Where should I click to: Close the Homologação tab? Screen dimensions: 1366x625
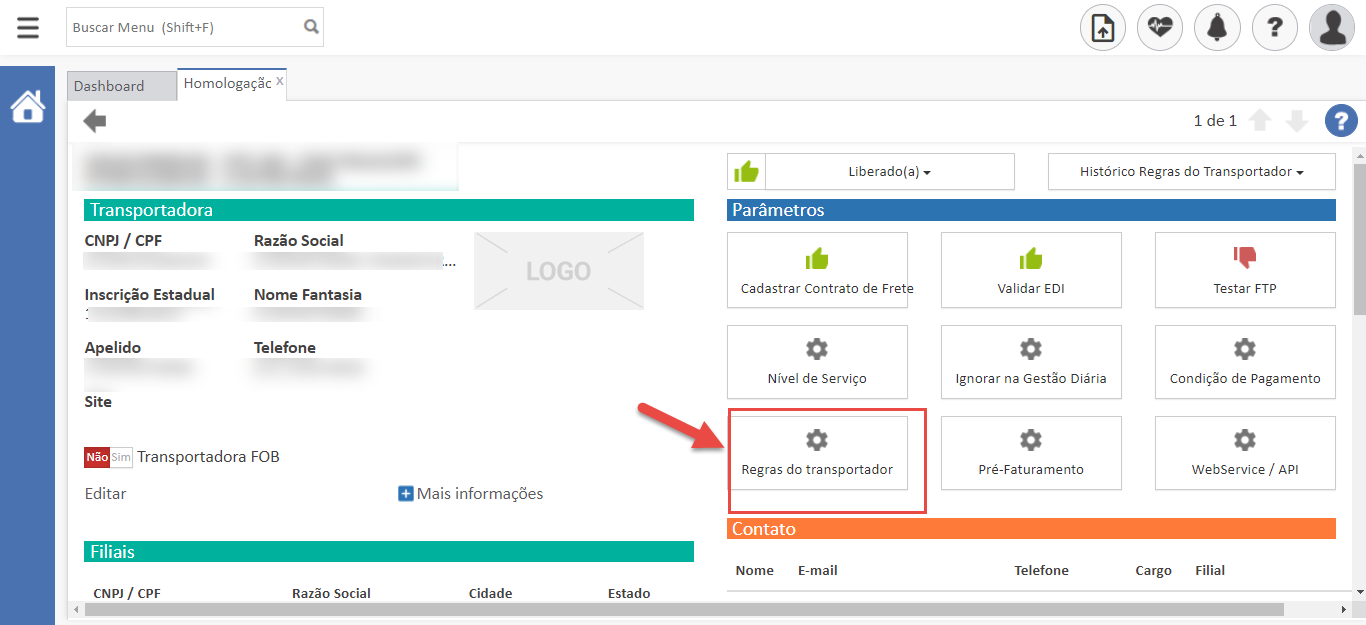pyautogui.click(x=280, y=81)
